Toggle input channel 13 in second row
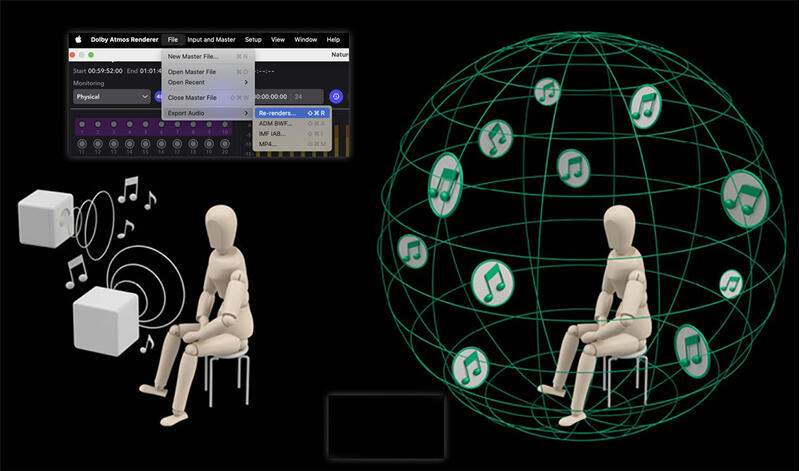Image resolution: width=800 pixels, height=471 pixels. point(113,146)
